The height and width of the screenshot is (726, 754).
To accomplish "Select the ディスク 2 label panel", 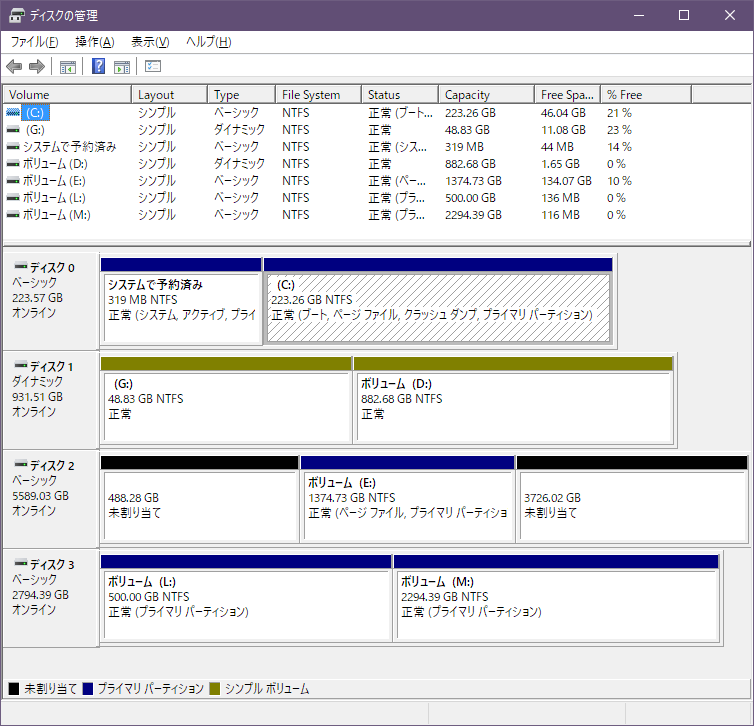I will coord(50,500).
